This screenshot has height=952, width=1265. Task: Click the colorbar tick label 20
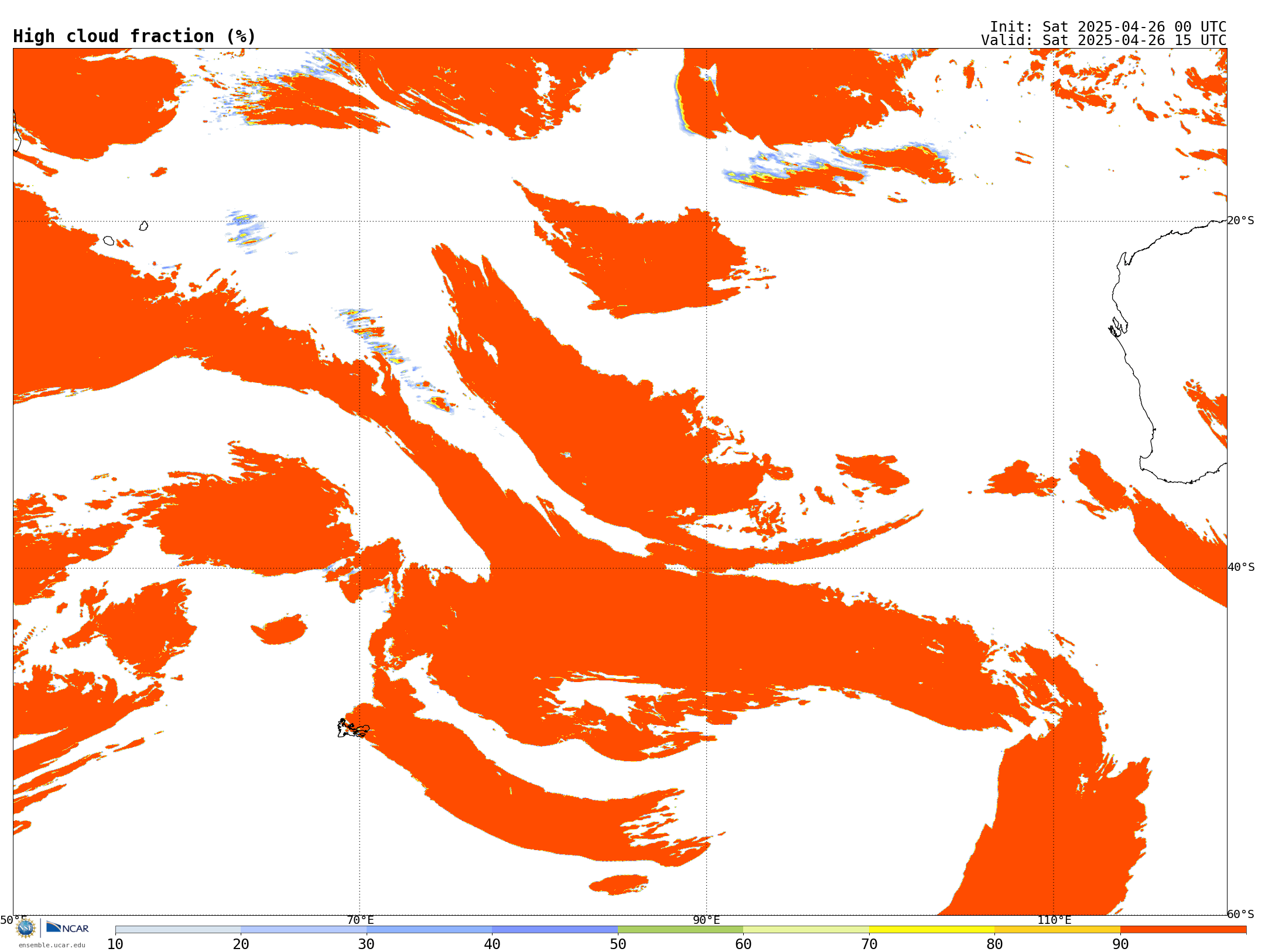(x=241, y=944)
